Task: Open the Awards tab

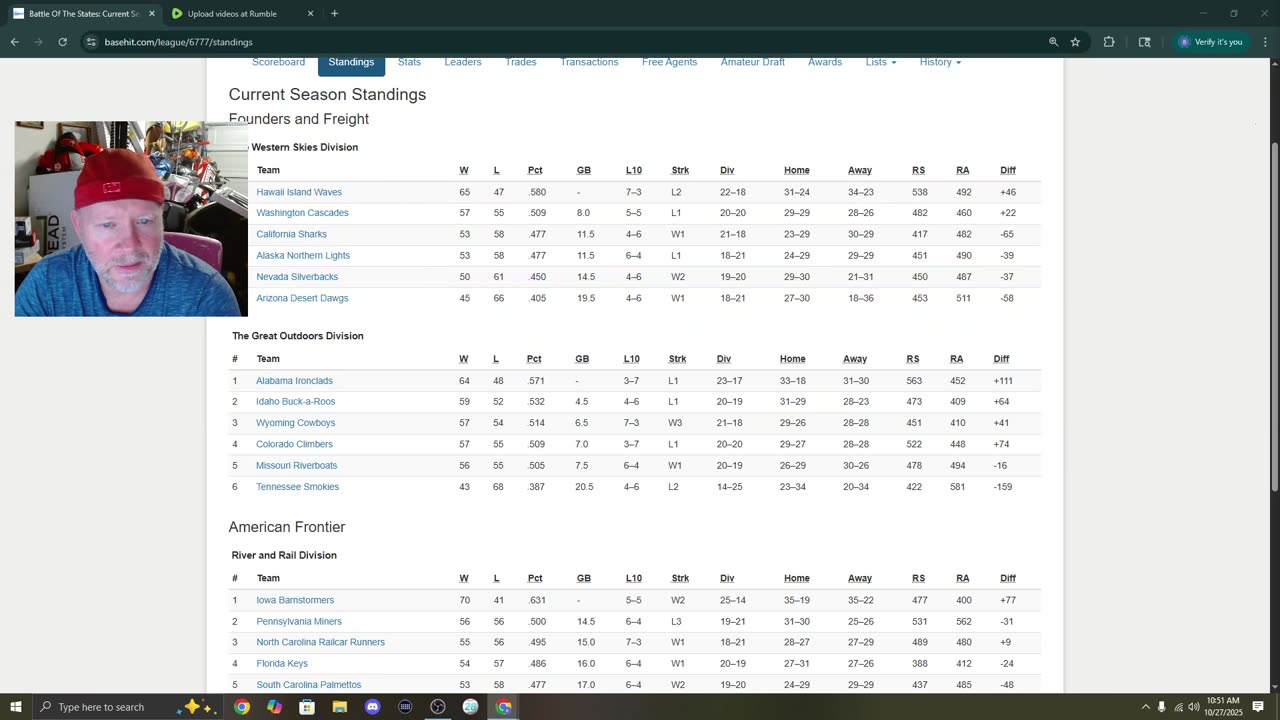Action: pos(825,62)
